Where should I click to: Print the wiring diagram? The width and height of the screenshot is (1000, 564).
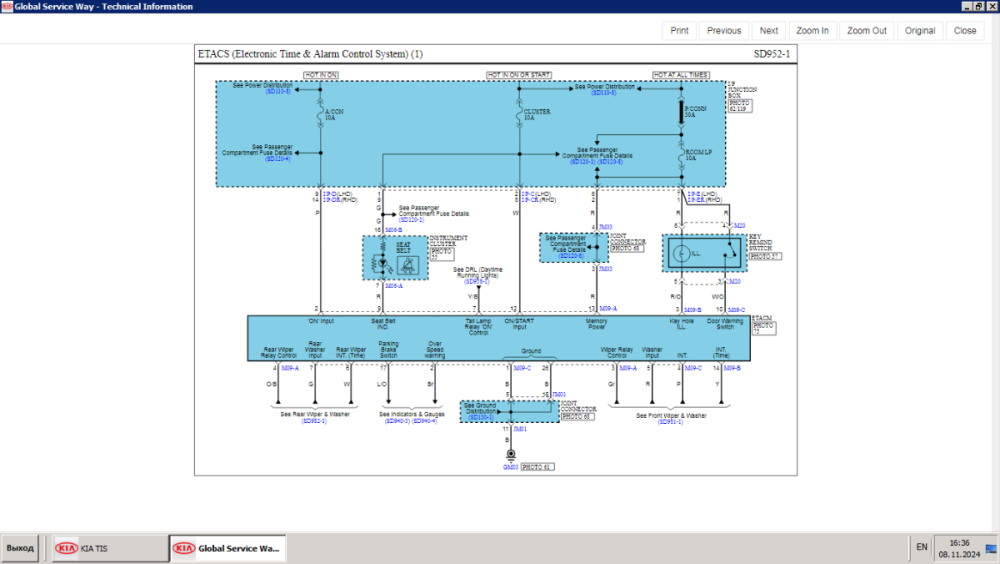[679, 31]
